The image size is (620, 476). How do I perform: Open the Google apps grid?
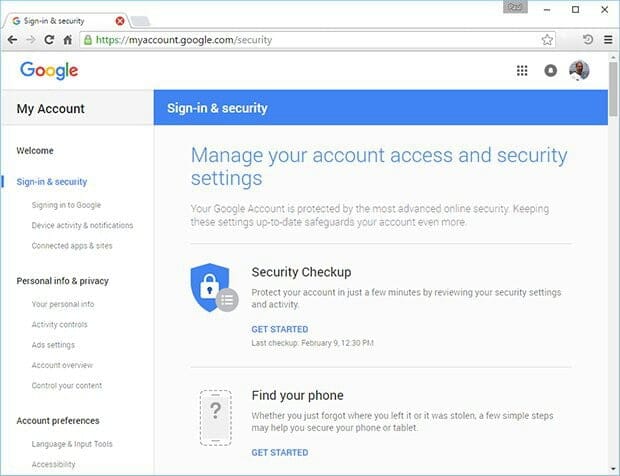tap(522, 71)
